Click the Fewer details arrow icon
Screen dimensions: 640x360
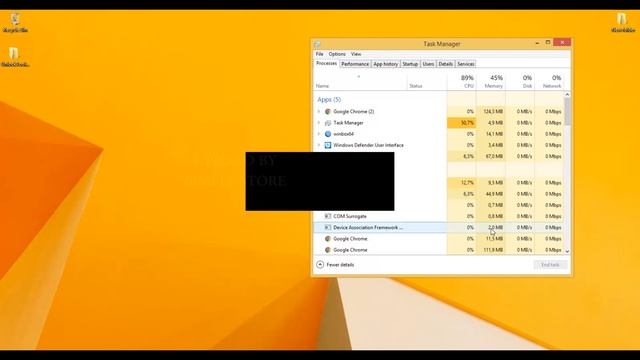[x=320, y=264]
